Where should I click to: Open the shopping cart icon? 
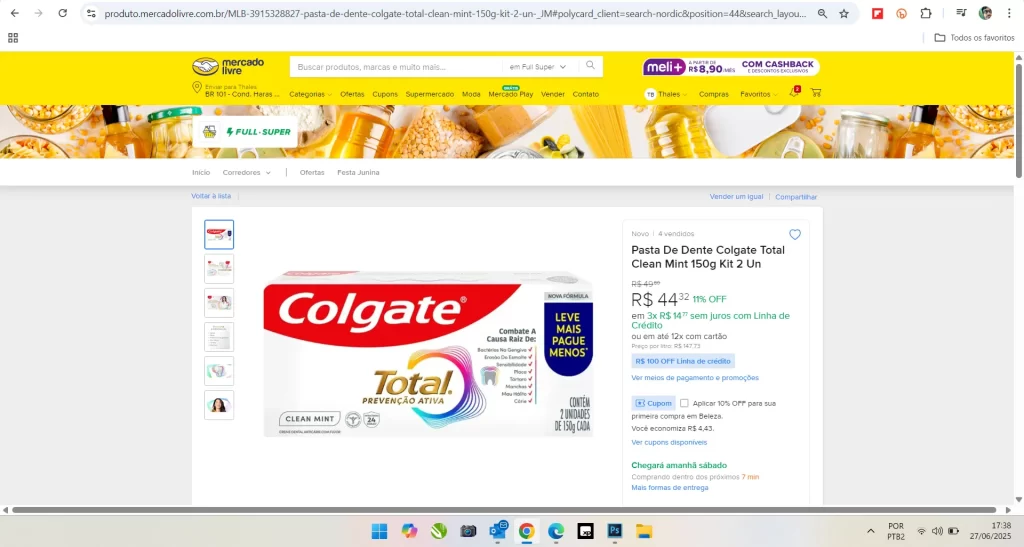coord(816,93)
